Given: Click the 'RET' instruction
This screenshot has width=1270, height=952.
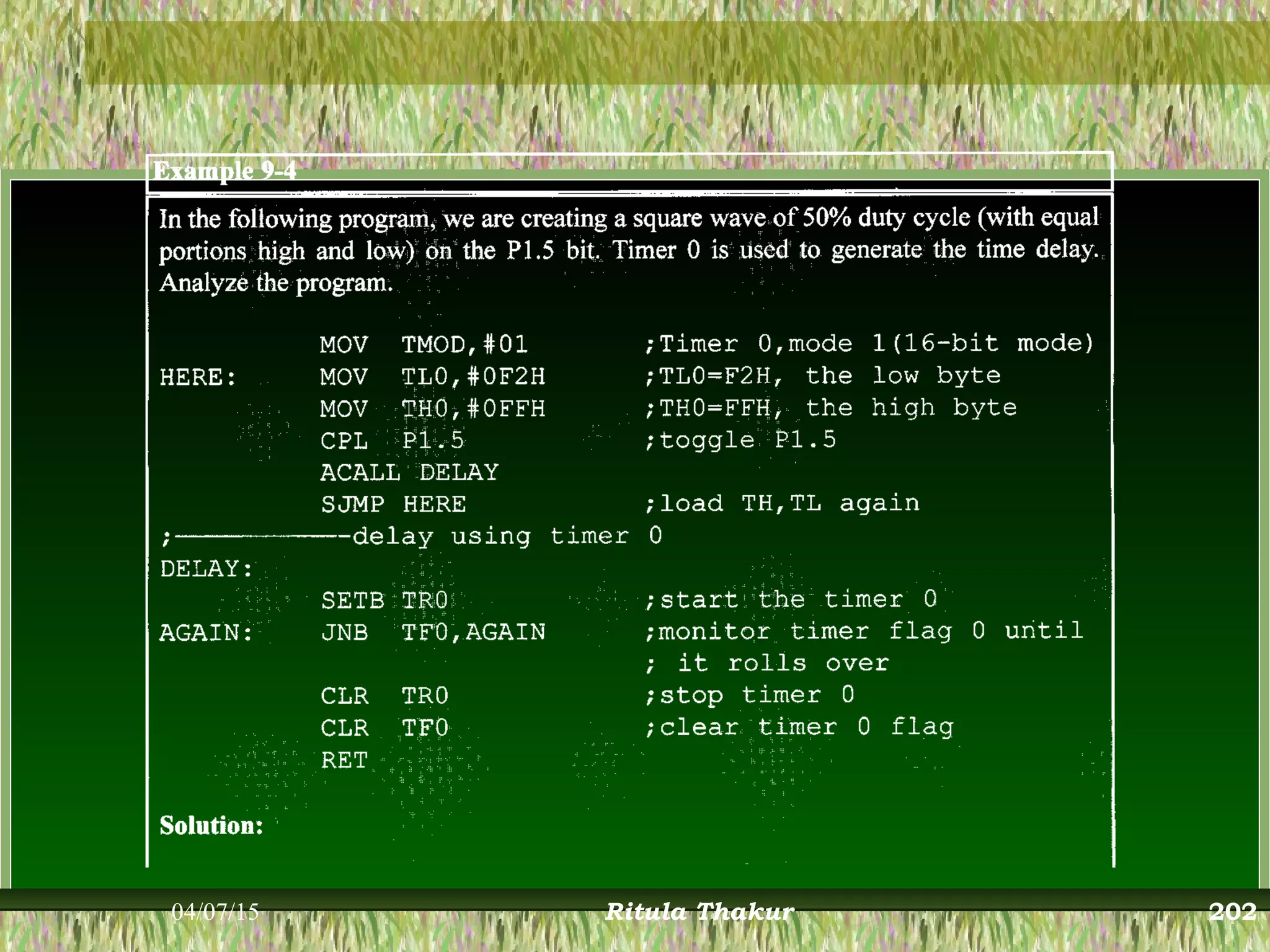Looking at the screenshot, I should (x=345, y=760).
